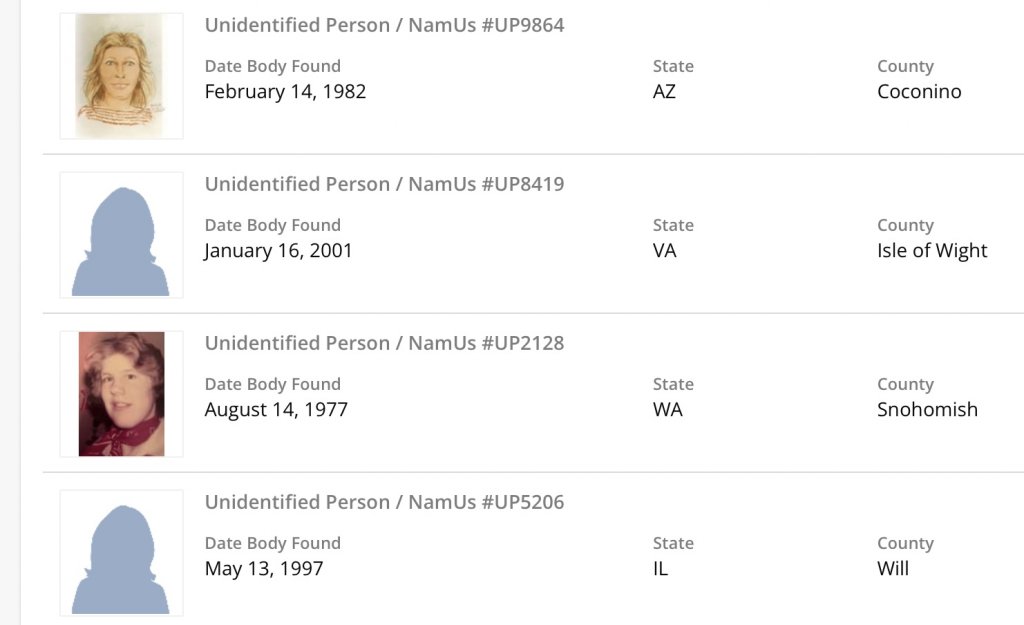Open the photo thumbnail for case UP2128
The width and height of the screenshot is (1024, 625).
(121, 394)
